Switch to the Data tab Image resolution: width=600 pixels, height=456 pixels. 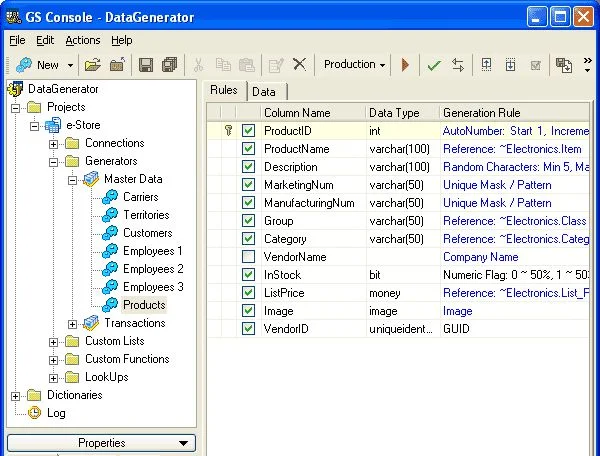point(264,92)
